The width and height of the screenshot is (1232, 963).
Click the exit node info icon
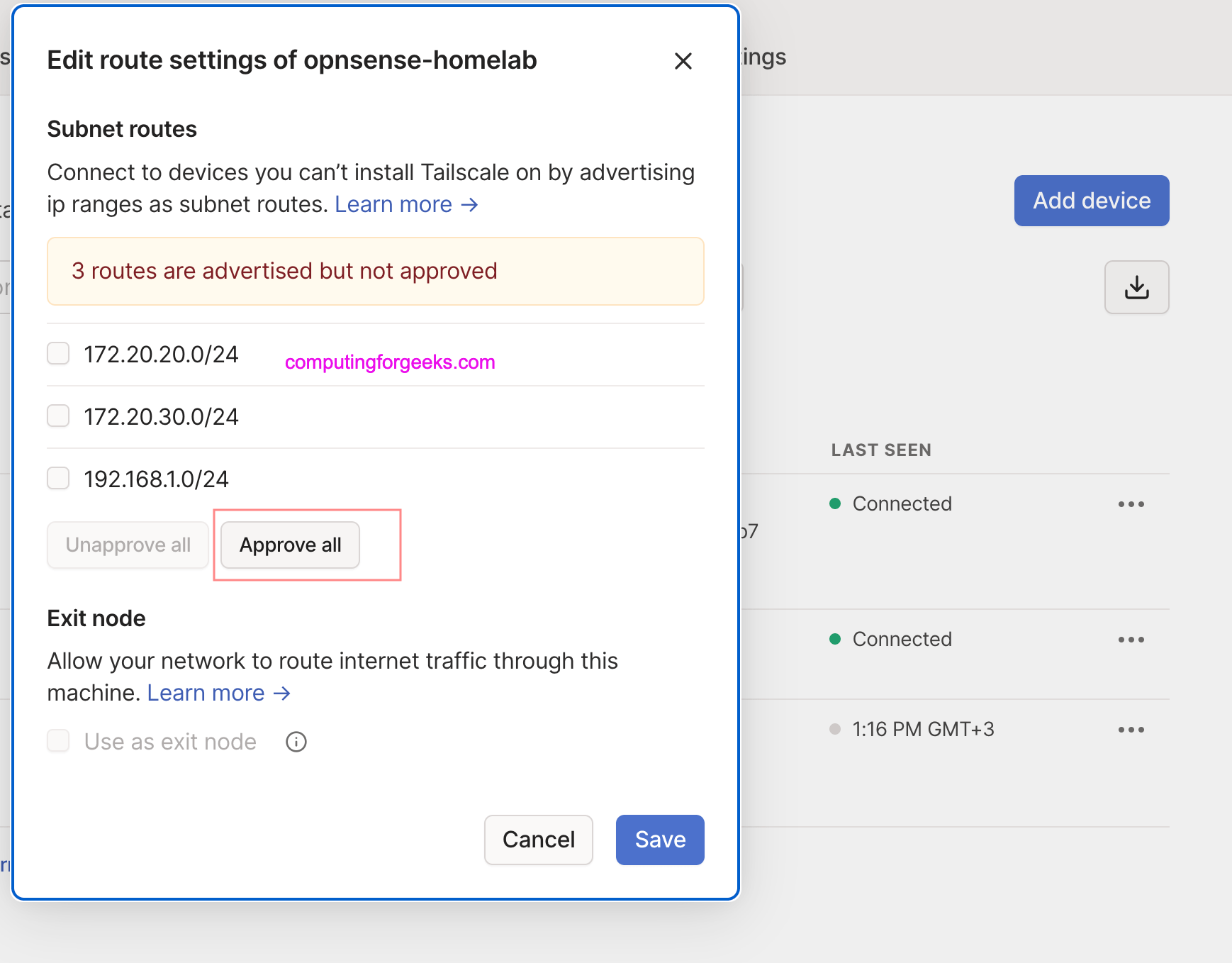(296, 741)
